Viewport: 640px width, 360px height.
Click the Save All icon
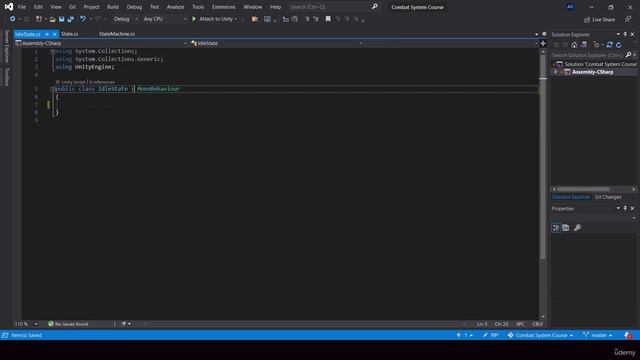click(71, 19)
